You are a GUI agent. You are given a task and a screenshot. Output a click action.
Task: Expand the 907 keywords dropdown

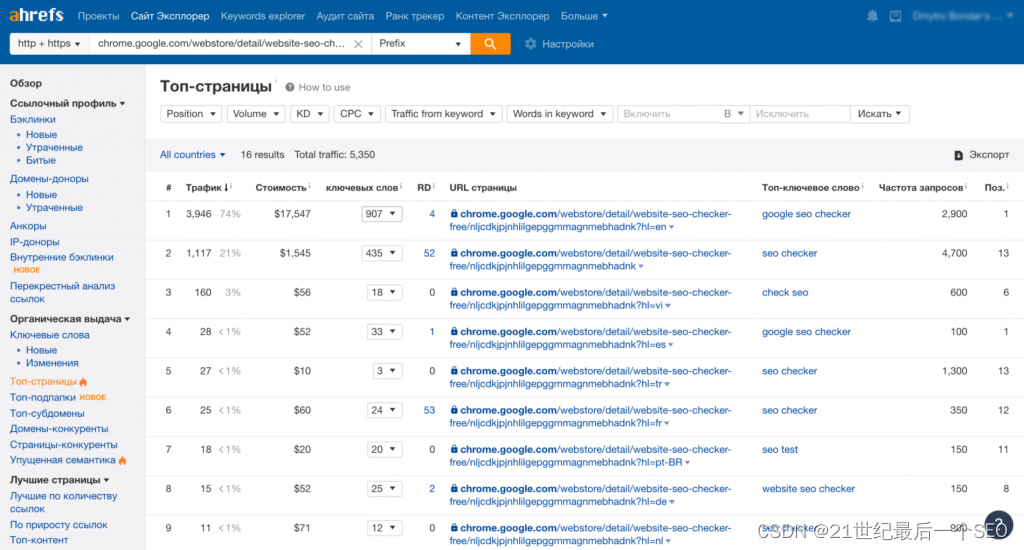[381, 214]
